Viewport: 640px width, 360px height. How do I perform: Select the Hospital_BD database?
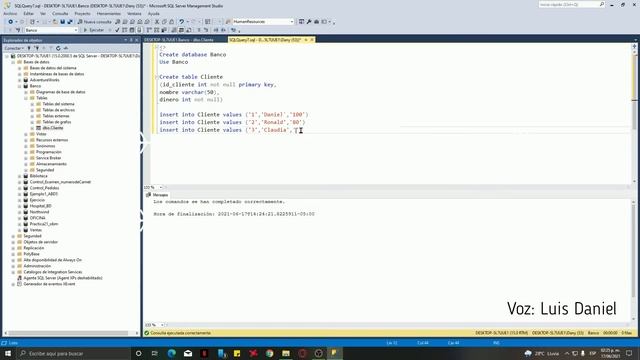coord(40,206)
